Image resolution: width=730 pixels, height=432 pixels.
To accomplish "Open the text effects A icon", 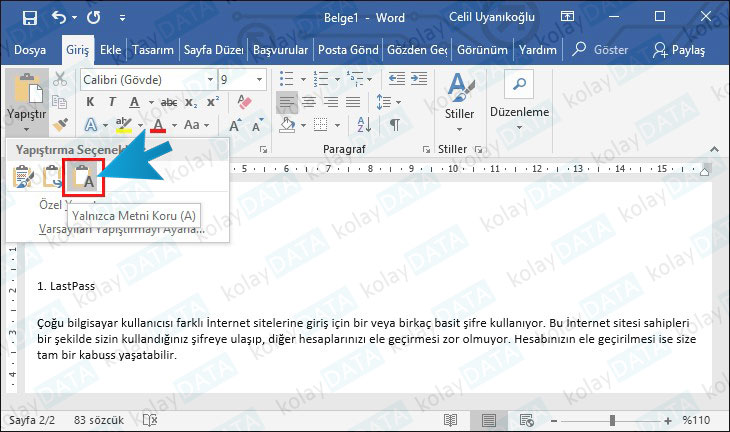I will pyautogui.click(x=91, y=125).
